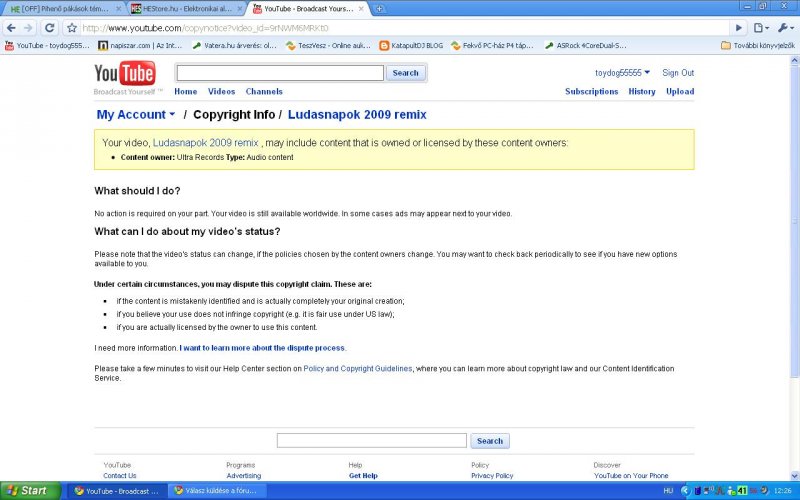The width and height of the screenshot is (800, 500).
Task: Click the Contact Us footer link
Action: click(x=119, y=476)
